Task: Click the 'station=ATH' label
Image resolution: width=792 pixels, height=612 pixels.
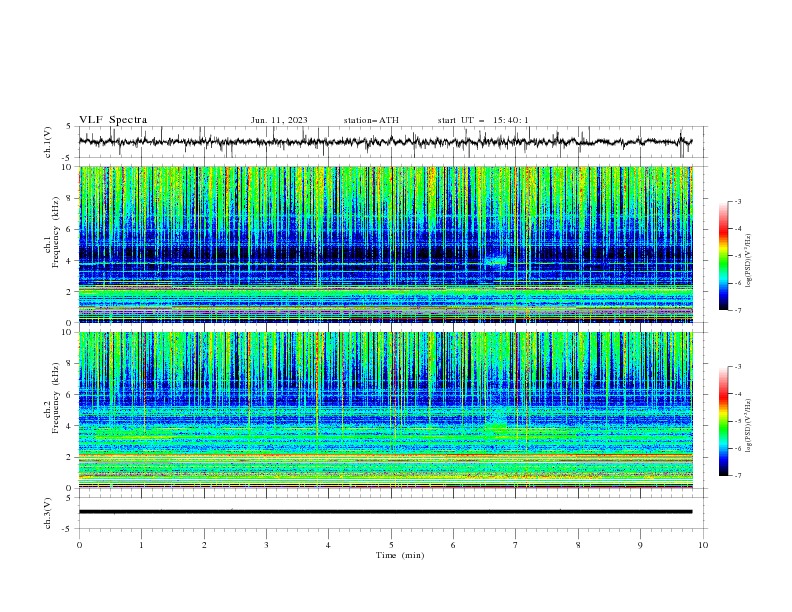Action: [371, 120]
